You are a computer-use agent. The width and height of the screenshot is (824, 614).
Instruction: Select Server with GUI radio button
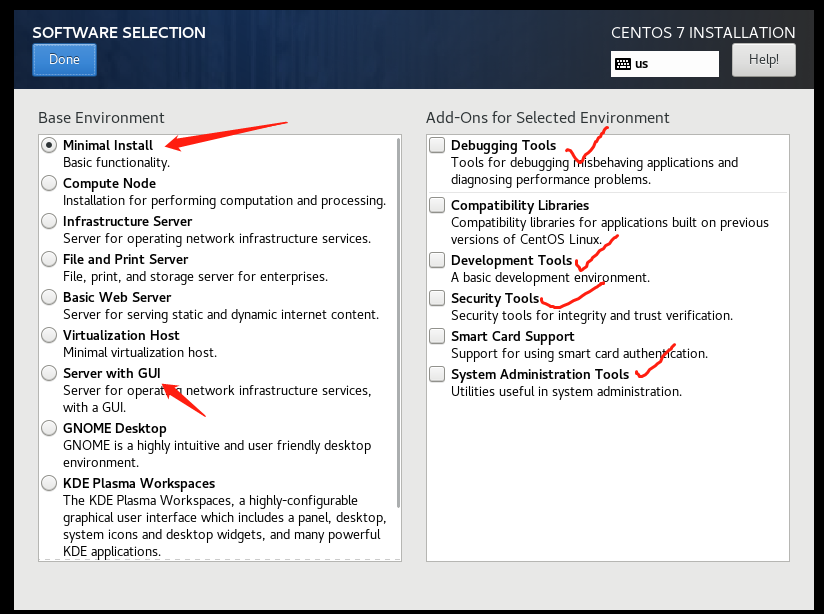[49, 373]
